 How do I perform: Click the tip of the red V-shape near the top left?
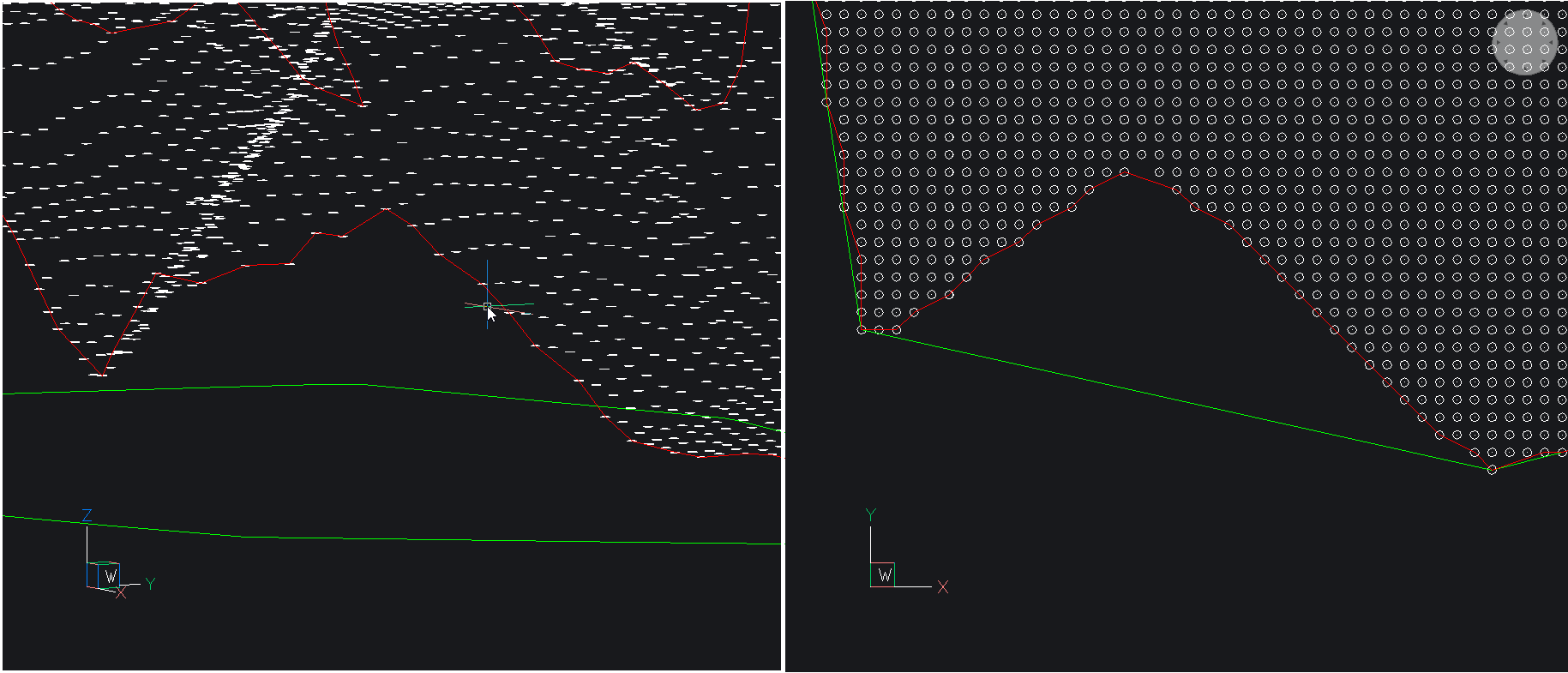[362, 105]
